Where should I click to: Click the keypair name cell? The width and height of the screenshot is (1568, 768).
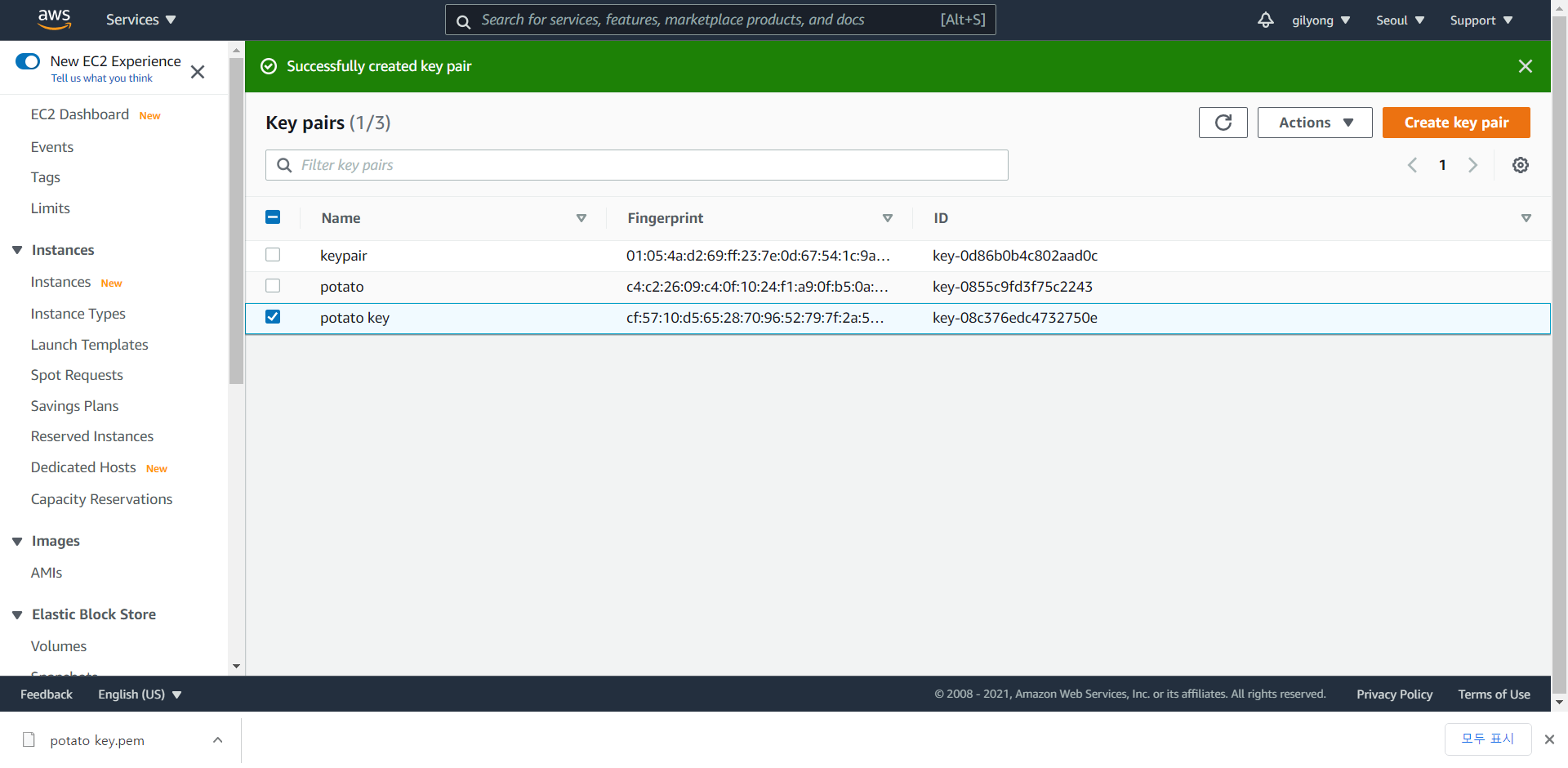pos(344,256)
